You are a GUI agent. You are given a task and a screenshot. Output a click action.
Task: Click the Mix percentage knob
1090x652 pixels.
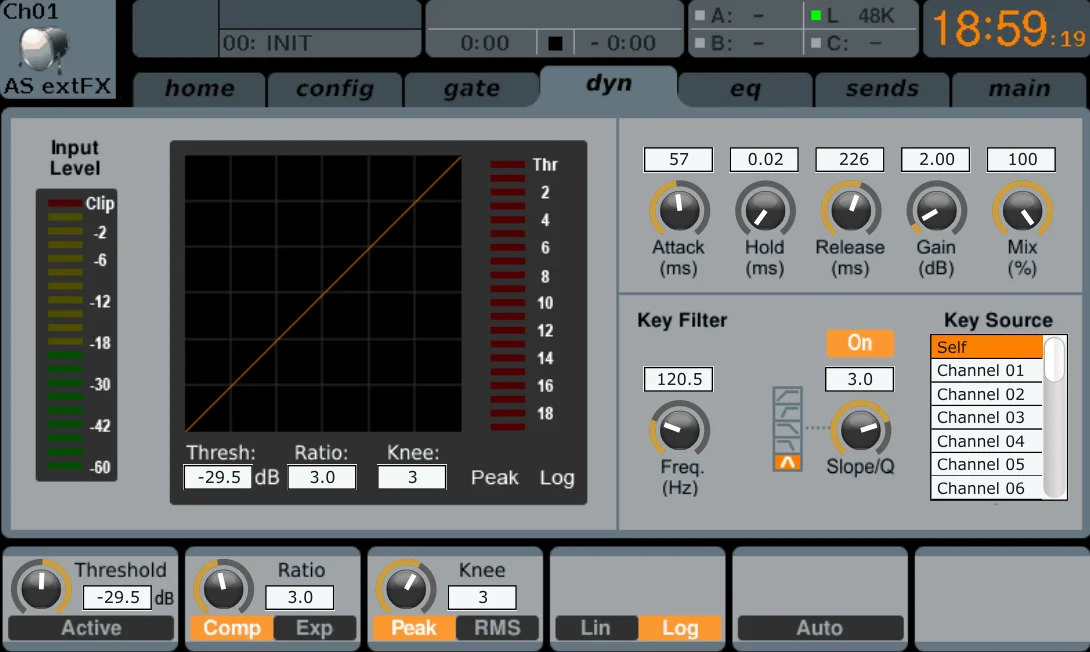click(x=1022, y=209)
